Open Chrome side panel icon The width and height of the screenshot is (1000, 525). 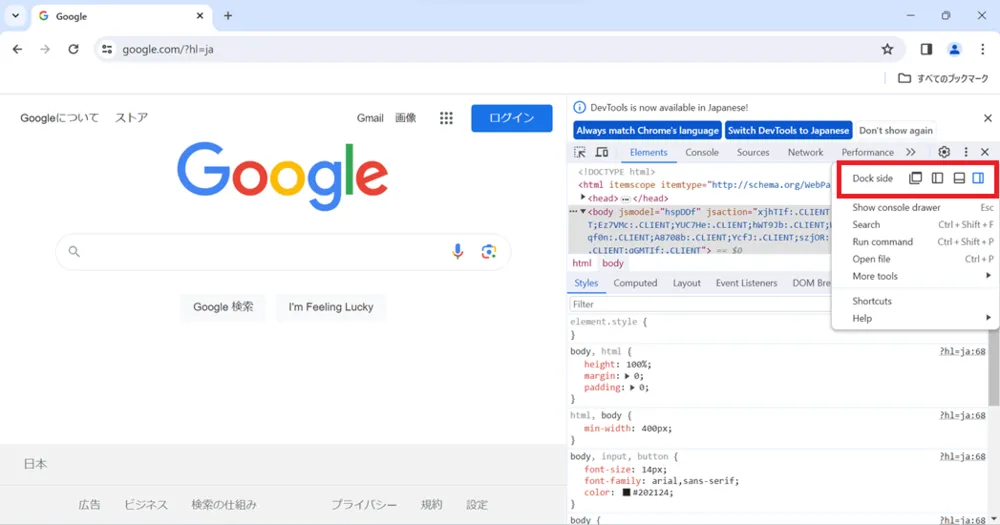click(926, 49)
